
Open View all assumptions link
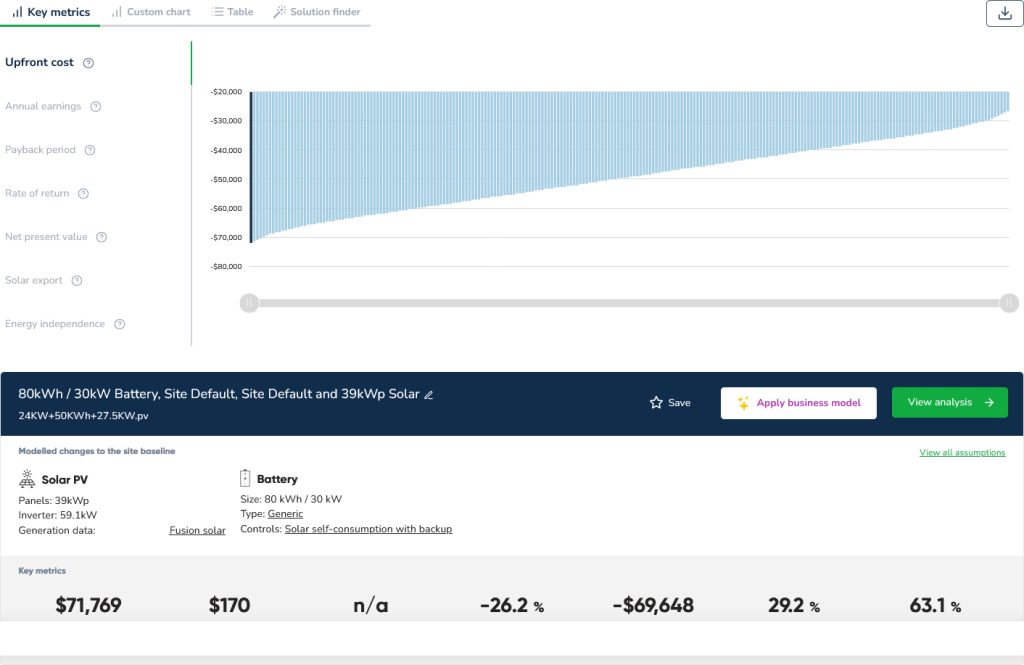962,453
